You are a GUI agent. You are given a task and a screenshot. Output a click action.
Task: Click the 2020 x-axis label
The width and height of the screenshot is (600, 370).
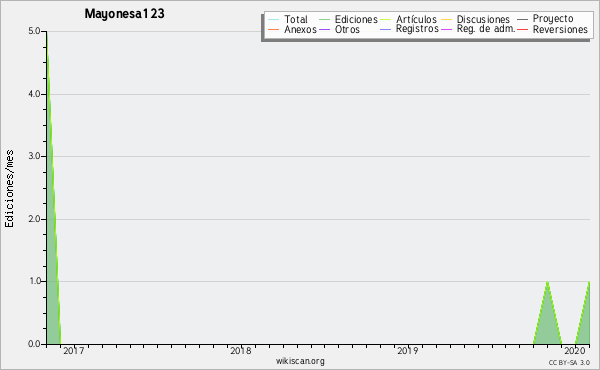pos(575,350)
